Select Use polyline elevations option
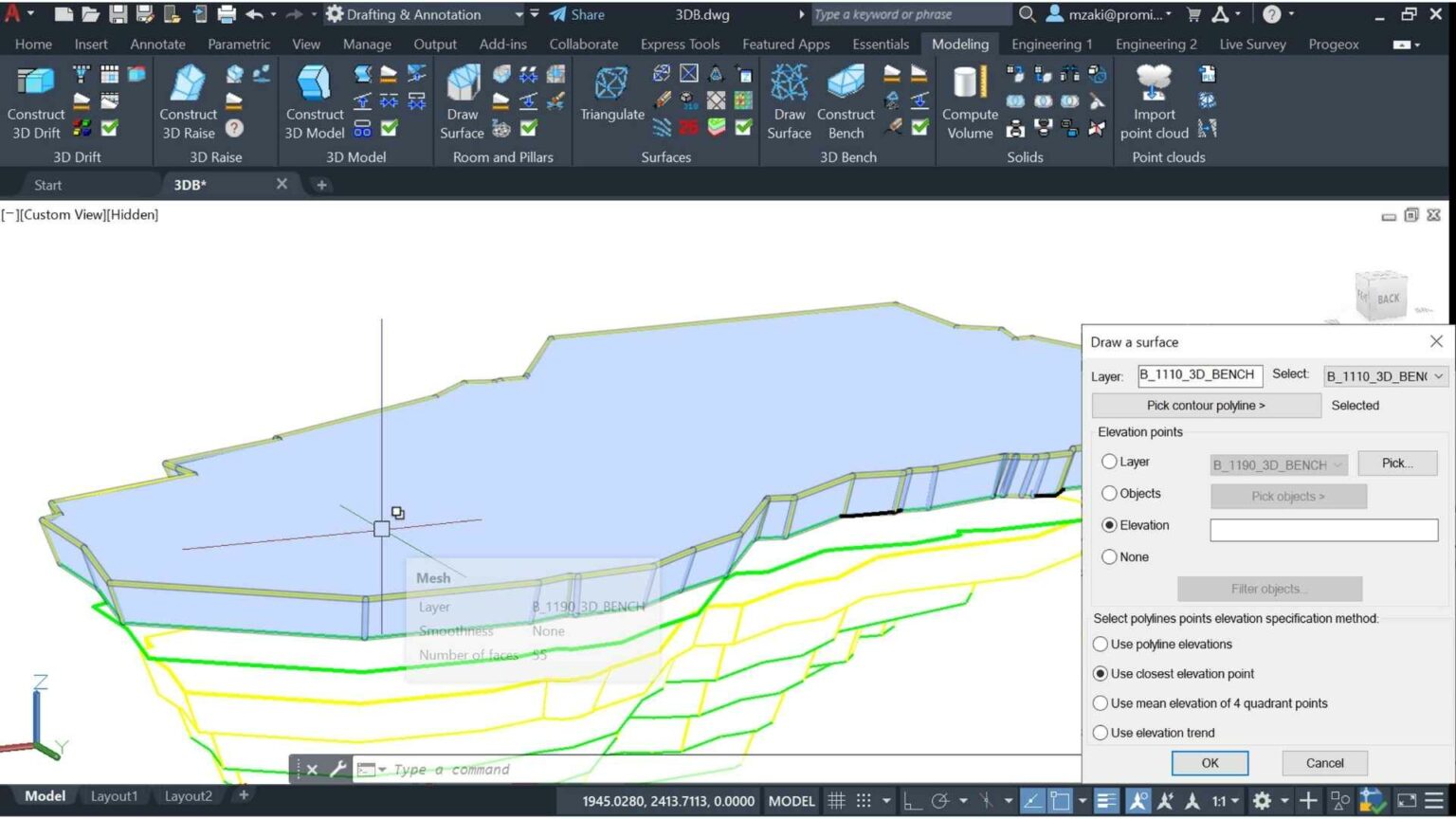The height and width of the screenshot is (819, 1456). (x=1101, y=645)
